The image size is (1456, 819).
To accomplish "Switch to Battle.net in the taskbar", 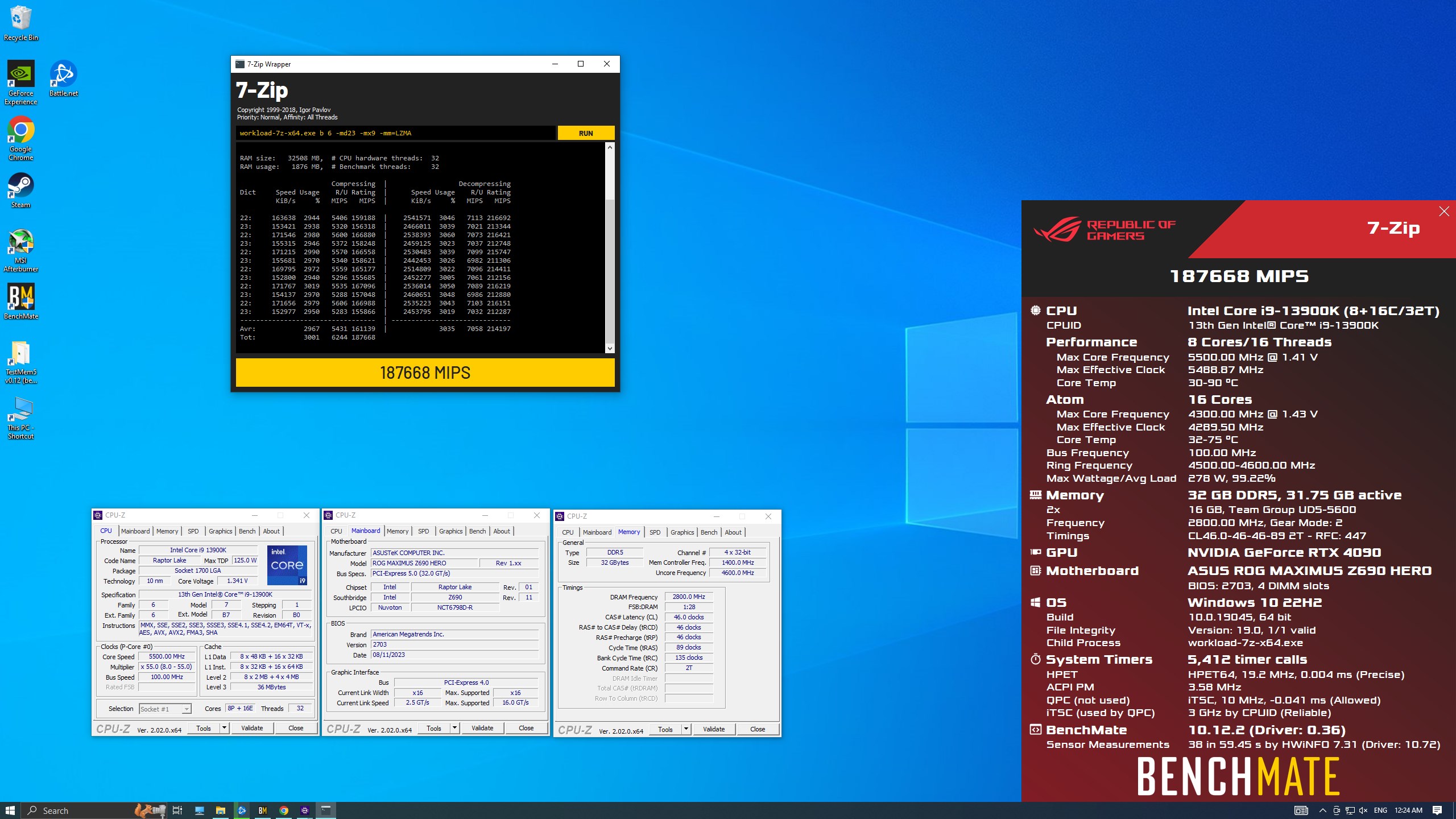I will tap(242, 810).
